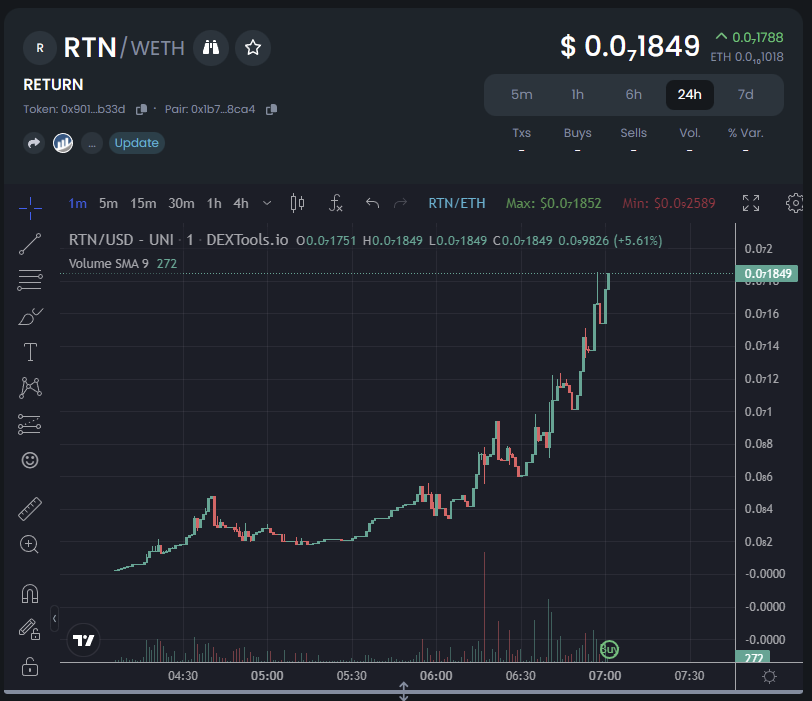Select the 24h stats period tab
Image resolution: width=812 pixels, height=701 pixels.
click(x=690, y=95)
